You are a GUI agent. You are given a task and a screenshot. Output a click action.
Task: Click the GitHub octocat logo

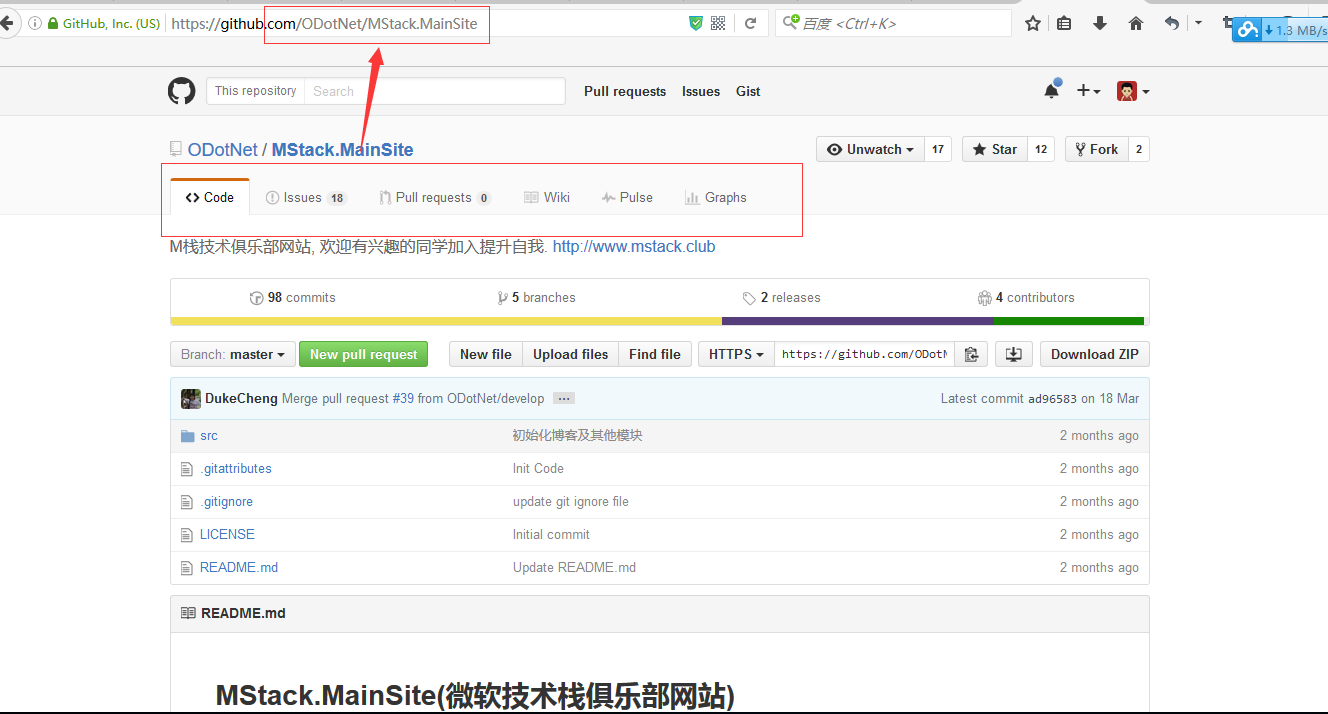[181, 91]
